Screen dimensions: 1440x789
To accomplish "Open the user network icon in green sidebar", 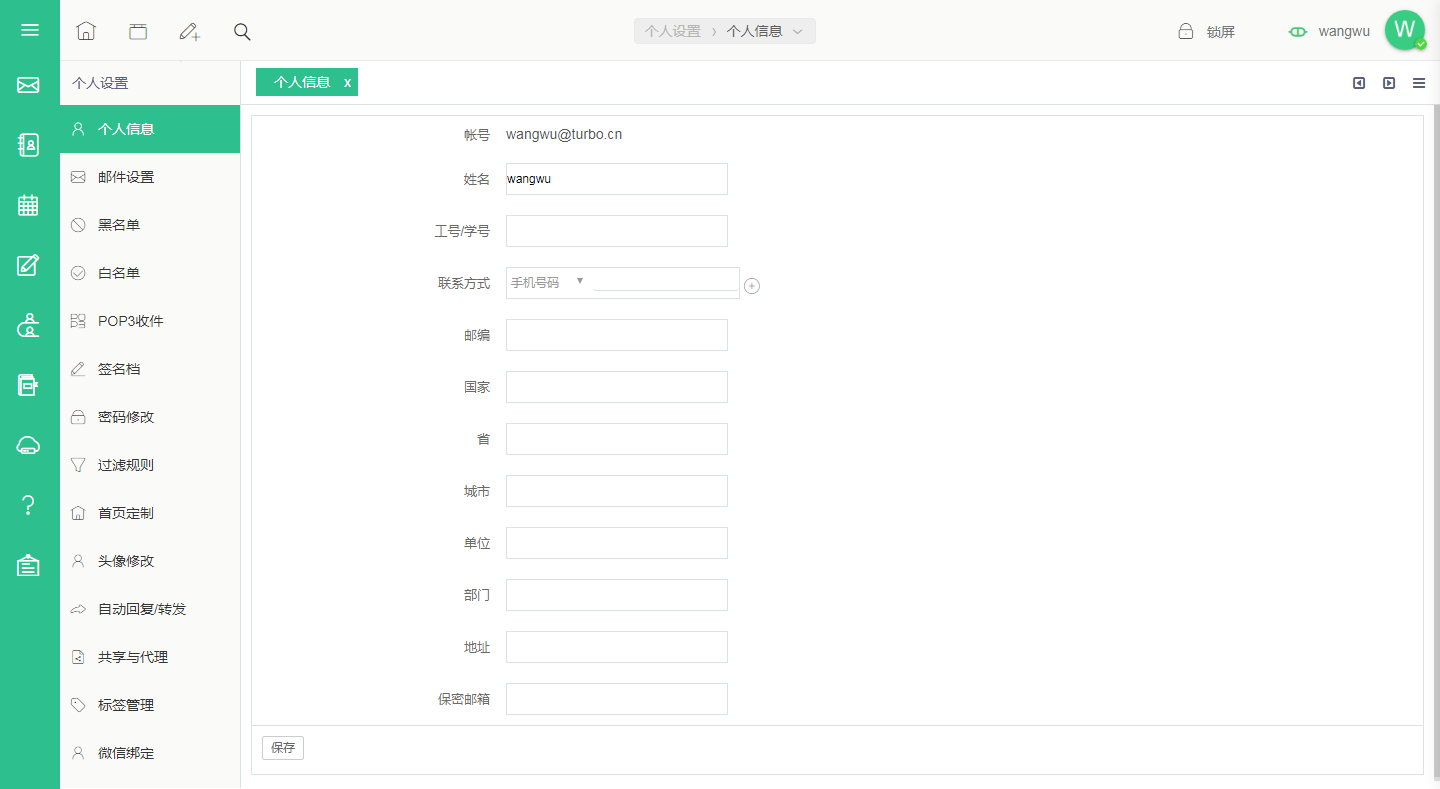I will 28,325.
